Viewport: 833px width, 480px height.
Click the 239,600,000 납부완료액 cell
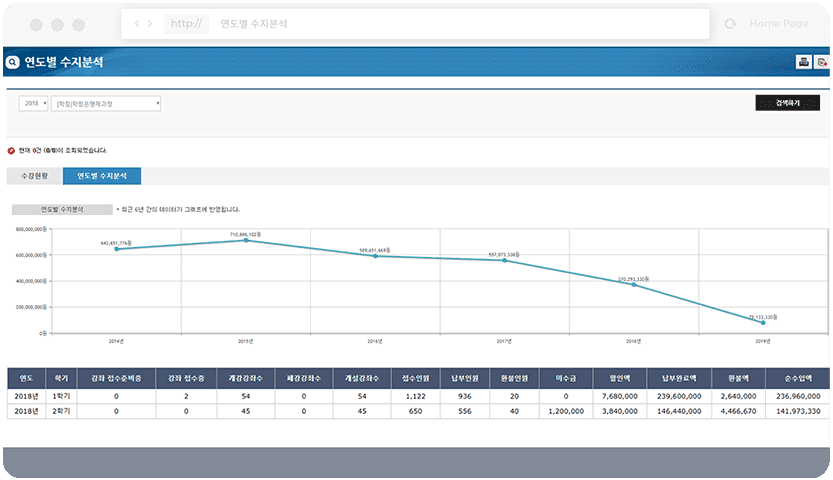(679, 396)
